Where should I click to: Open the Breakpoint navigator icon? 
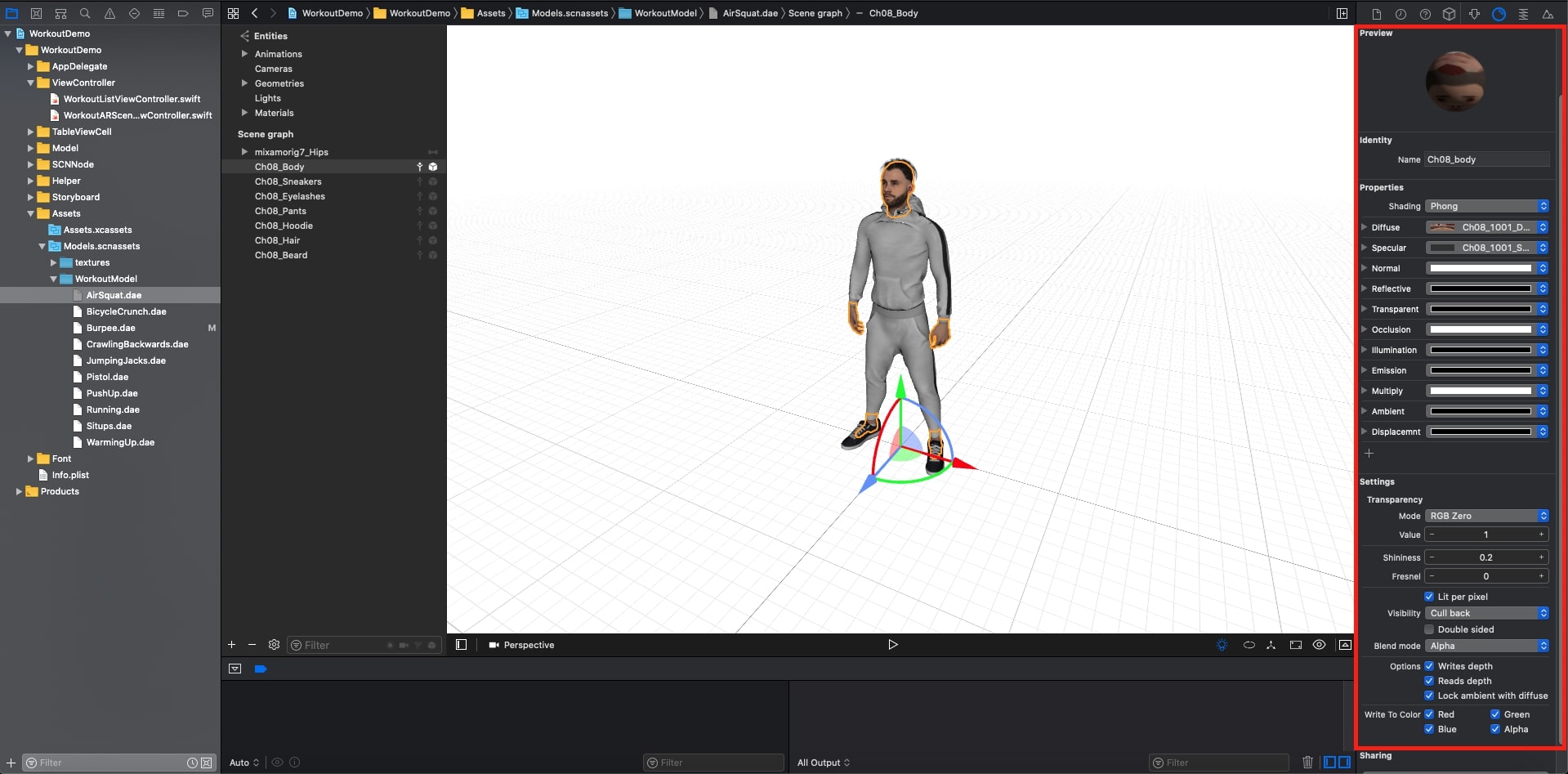click(183, 13)
